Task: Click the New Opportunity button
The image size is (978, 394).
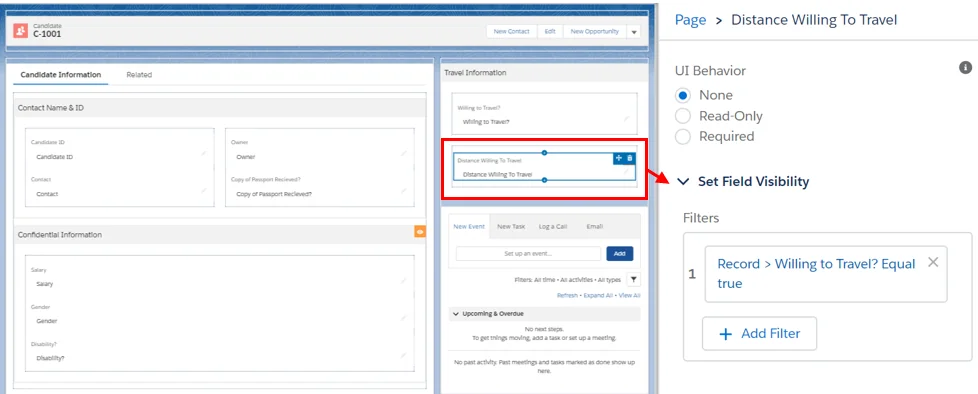Action: 594,31
